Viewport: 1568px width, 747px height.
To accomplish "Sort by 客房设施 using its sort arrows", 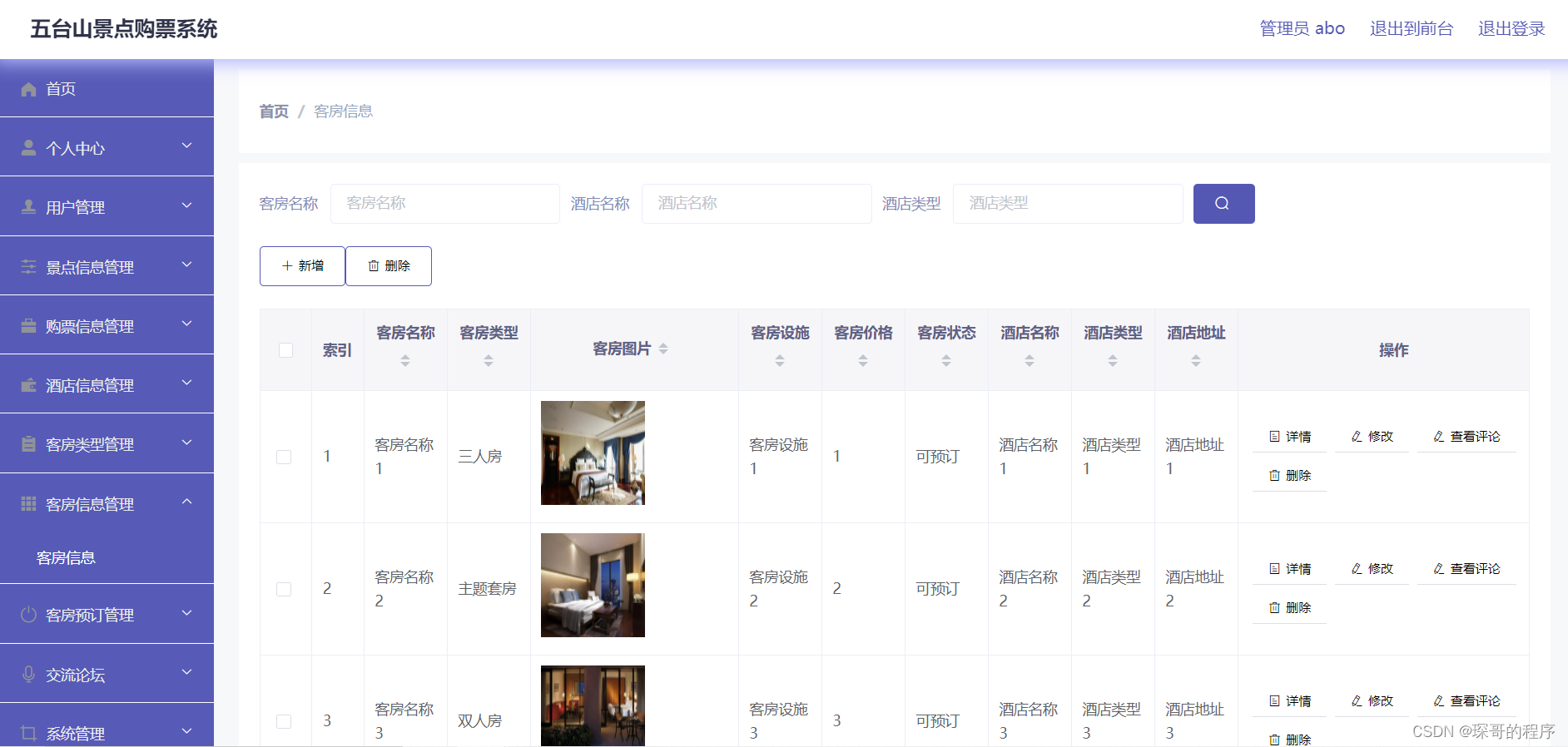I will pos(780,361).
